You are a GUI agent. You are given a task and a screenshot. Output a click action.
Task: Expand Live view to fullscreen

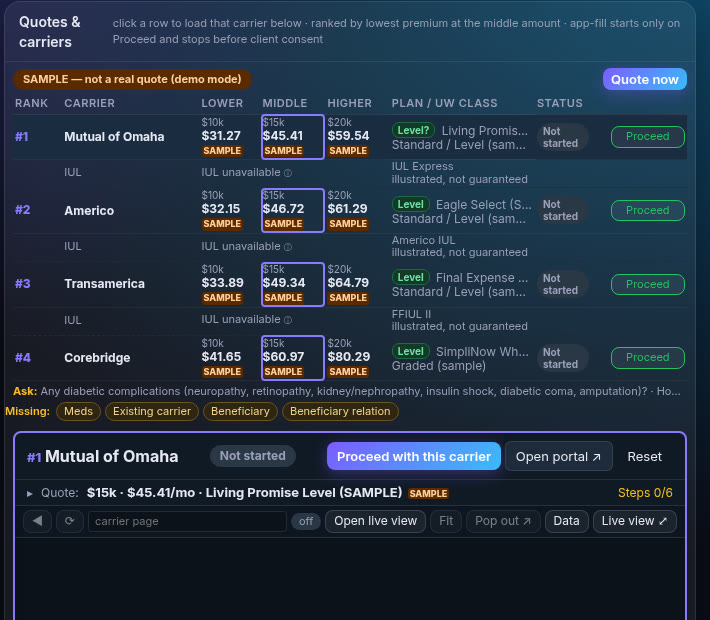[x=634, y=521]
